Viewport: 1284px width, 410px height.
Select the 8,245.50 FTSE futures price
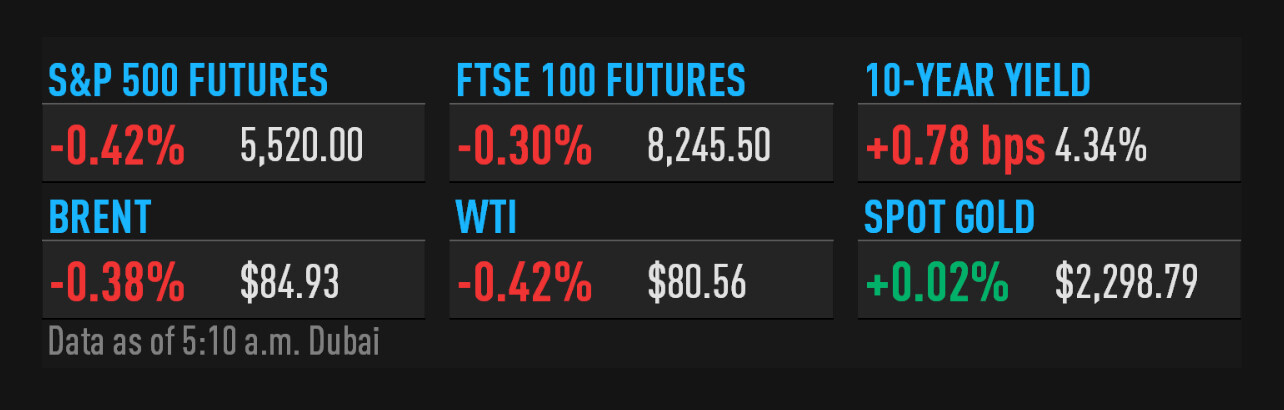tap(709, 147)
